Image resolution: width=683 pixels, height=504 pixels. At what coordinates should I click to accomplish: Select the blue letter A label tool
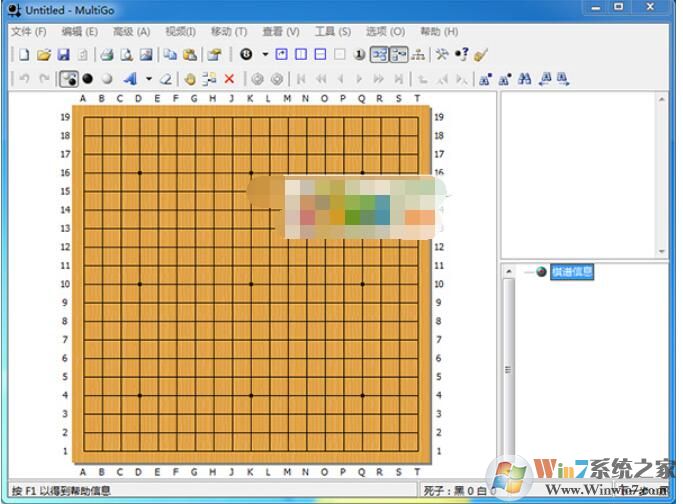130,79
